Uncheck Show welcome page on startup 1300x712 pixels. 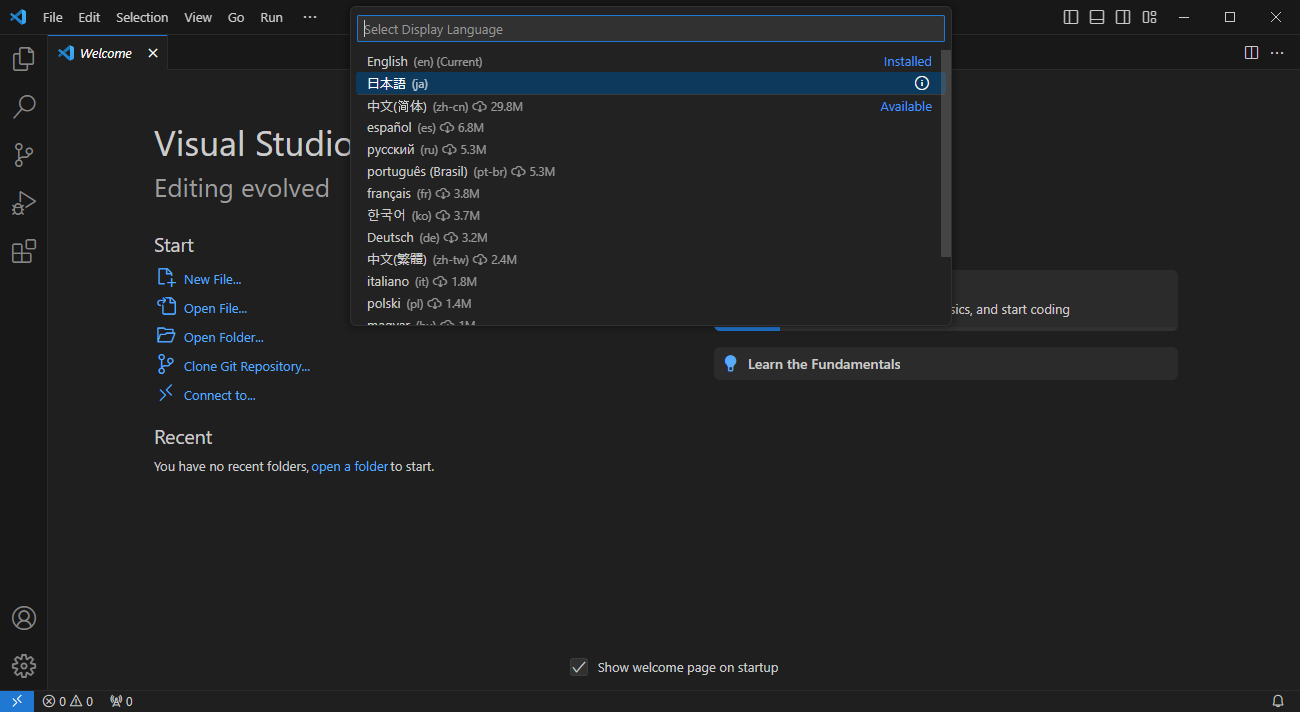coord(579,666)
